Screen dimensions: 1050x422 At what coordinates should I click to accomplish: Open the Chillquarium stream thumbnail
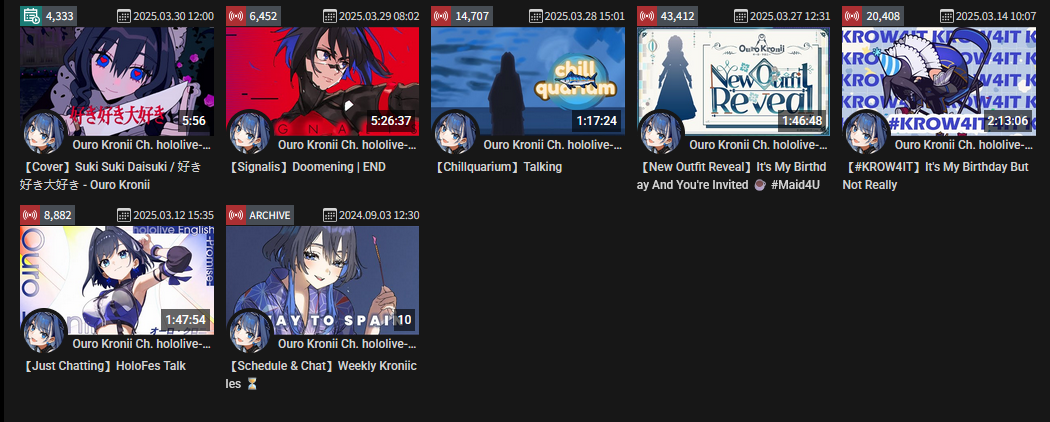click(528, 81)
